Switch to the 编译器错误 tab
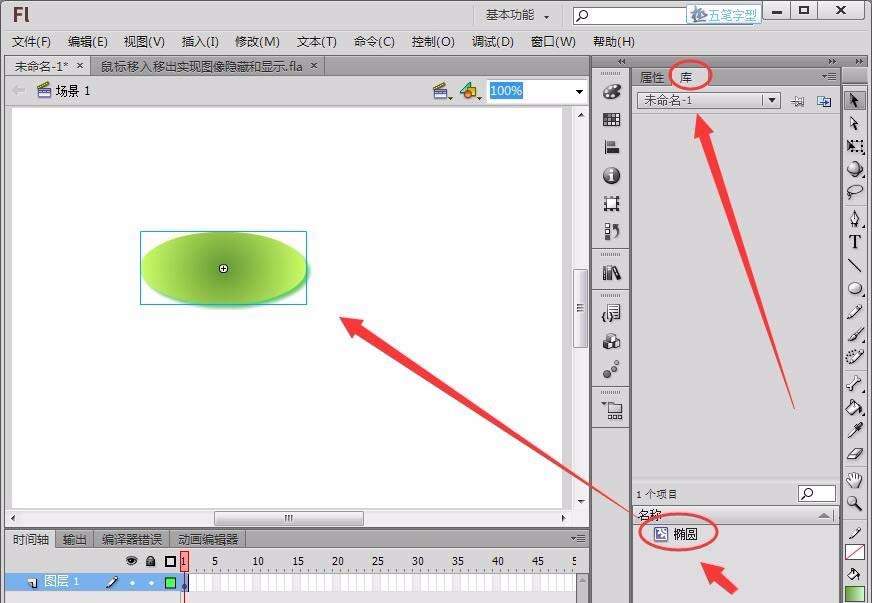Viewport: 872px width, 603px height. pyautogui.click(x=132, y=539)
